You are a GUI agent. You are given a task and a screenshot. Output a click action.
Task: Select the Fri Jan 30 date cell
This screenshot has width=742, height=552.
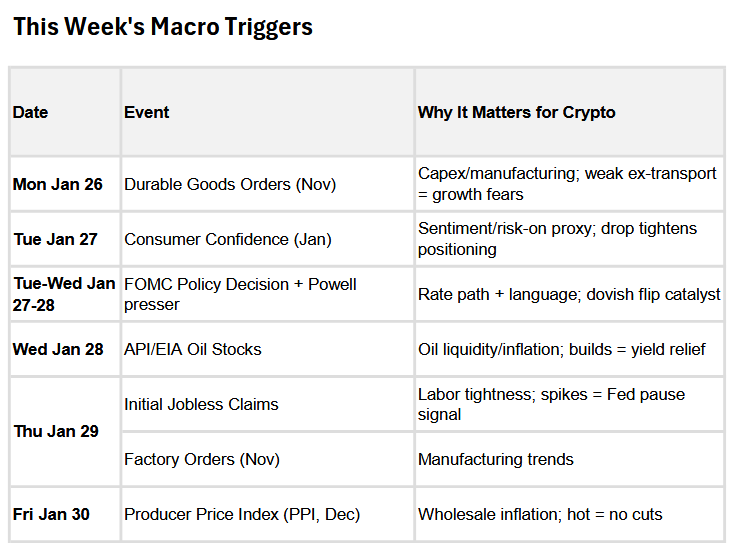tap(51, 514)
